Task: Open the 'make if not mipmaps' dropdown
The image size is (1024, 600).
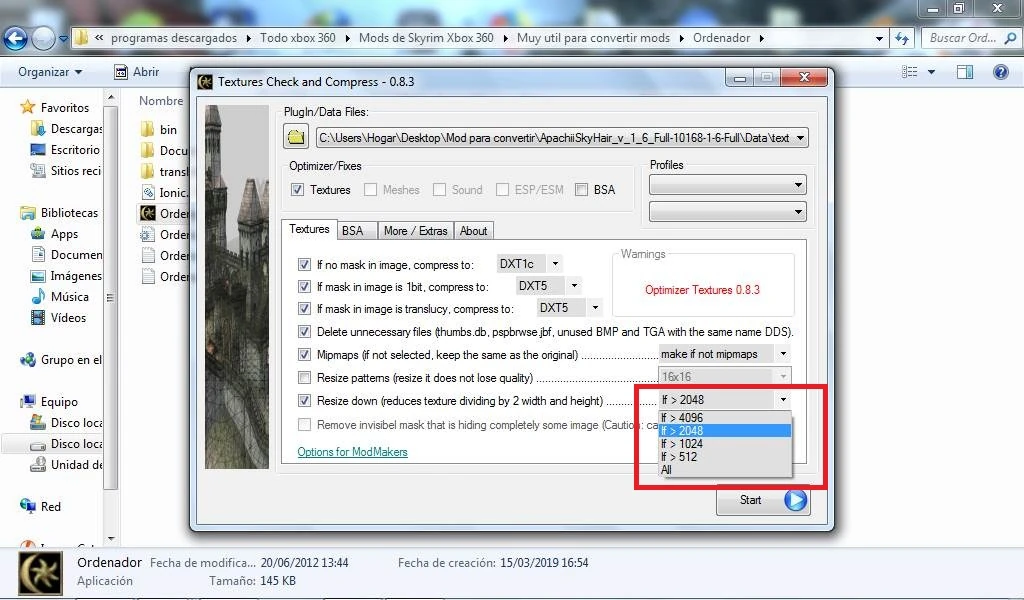Action: [x=783, y=354]
